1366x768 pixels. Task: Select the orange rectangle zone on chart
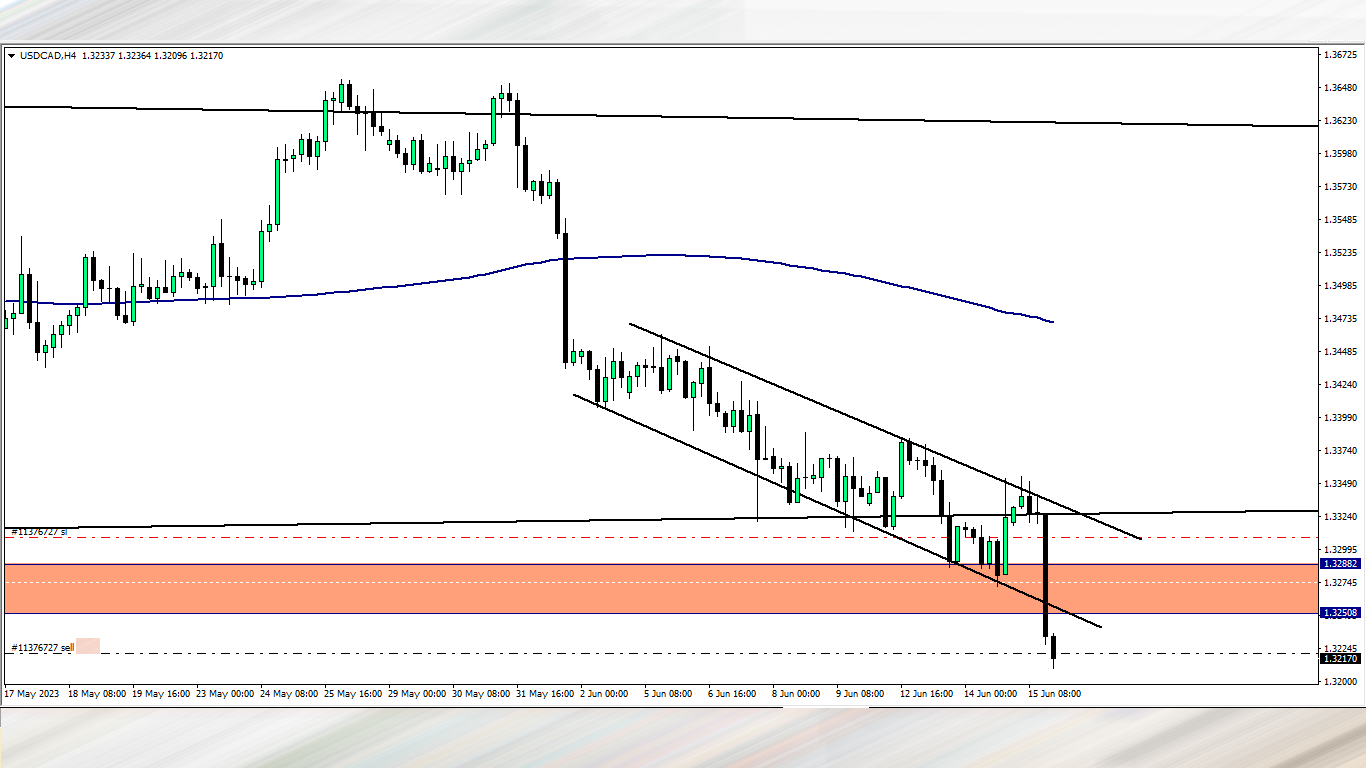click(660, 588)
